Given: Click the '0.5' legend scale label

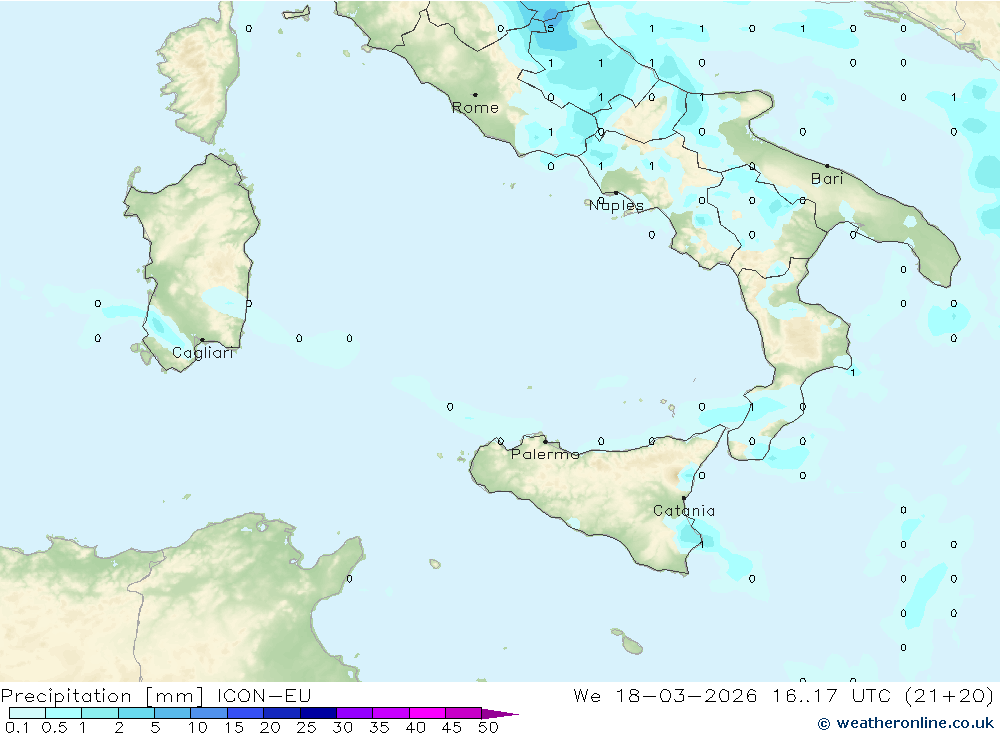Looking at the screenshot, I should [54, 727].
